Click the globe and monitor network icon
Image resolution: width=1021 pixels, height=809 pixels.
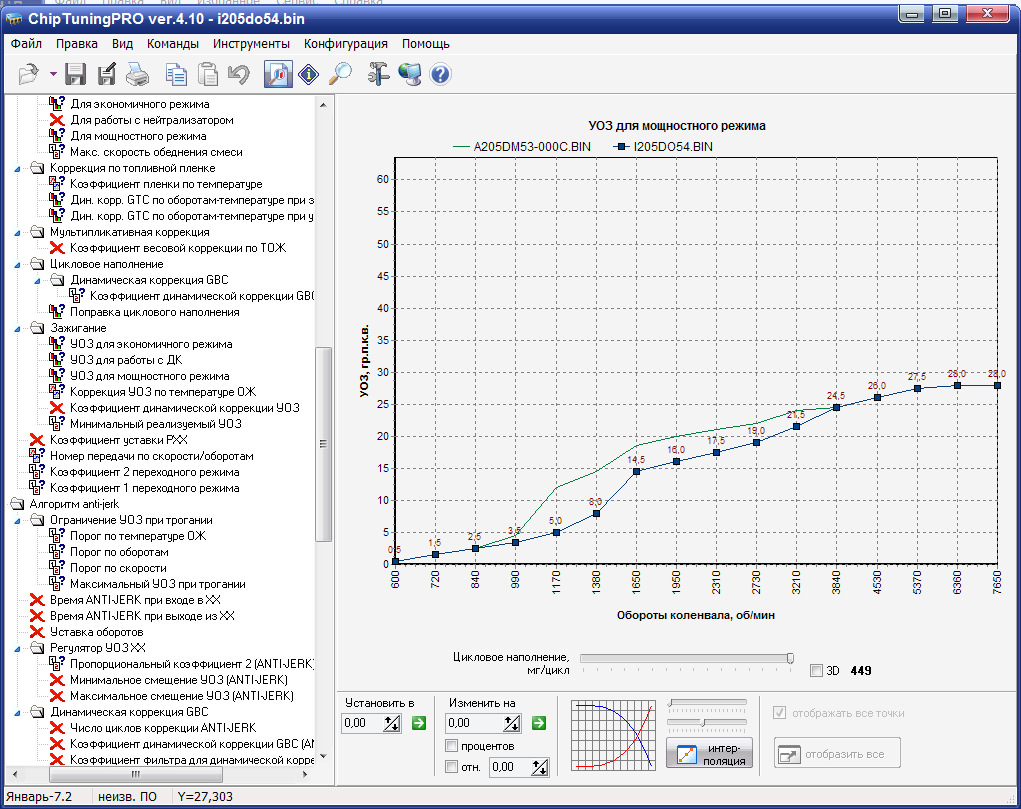(409, 74)
